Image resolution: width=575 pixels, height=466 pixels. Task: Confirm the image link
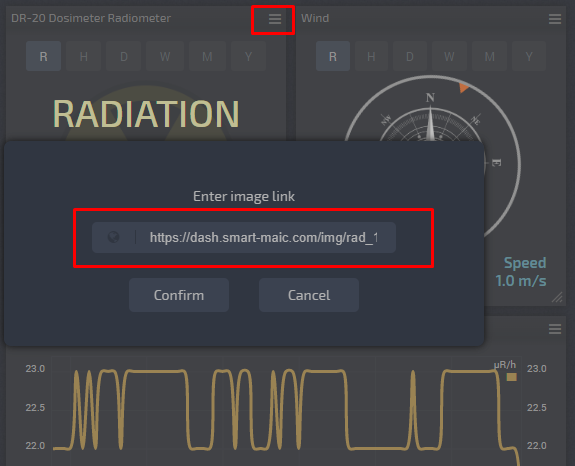[x=179, y=295]
